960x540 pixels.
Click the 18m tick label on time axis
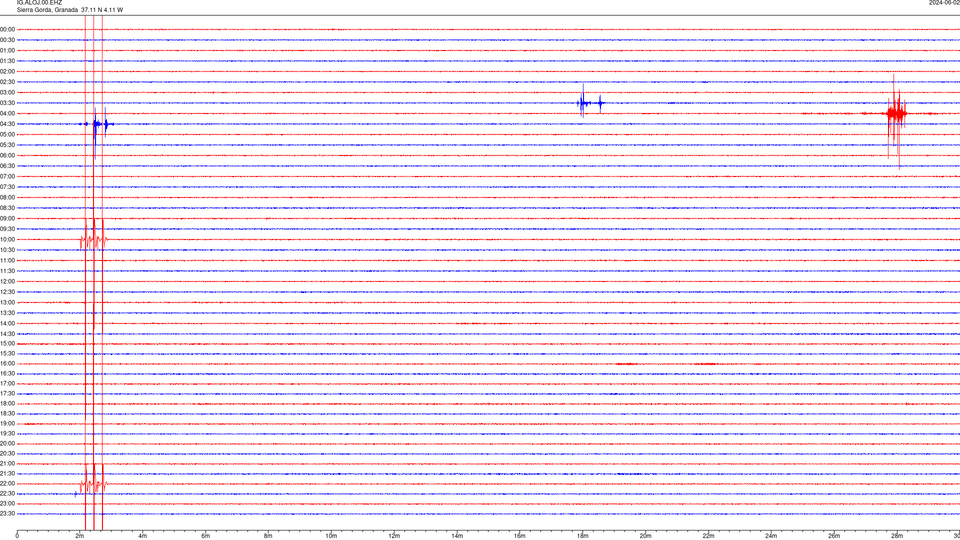[x=583, y=536]
